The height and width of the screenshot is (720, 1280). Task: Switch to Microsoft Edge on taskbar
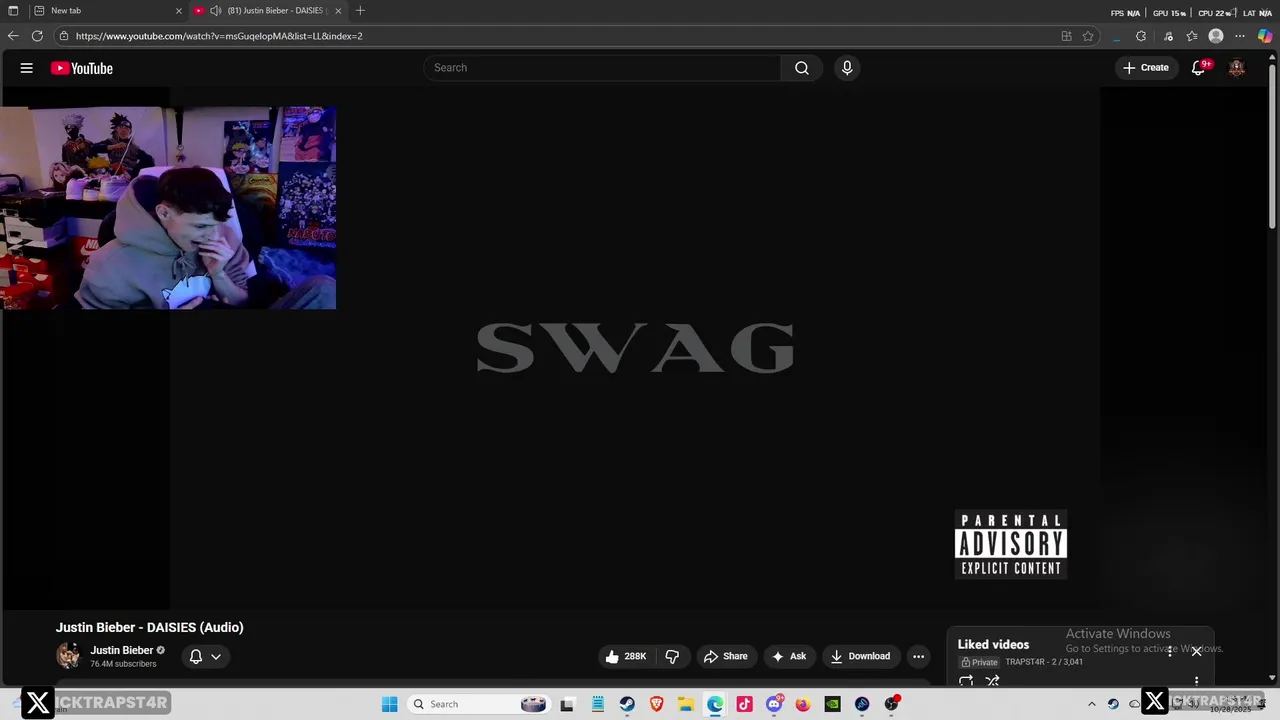(x=715, y=704)
